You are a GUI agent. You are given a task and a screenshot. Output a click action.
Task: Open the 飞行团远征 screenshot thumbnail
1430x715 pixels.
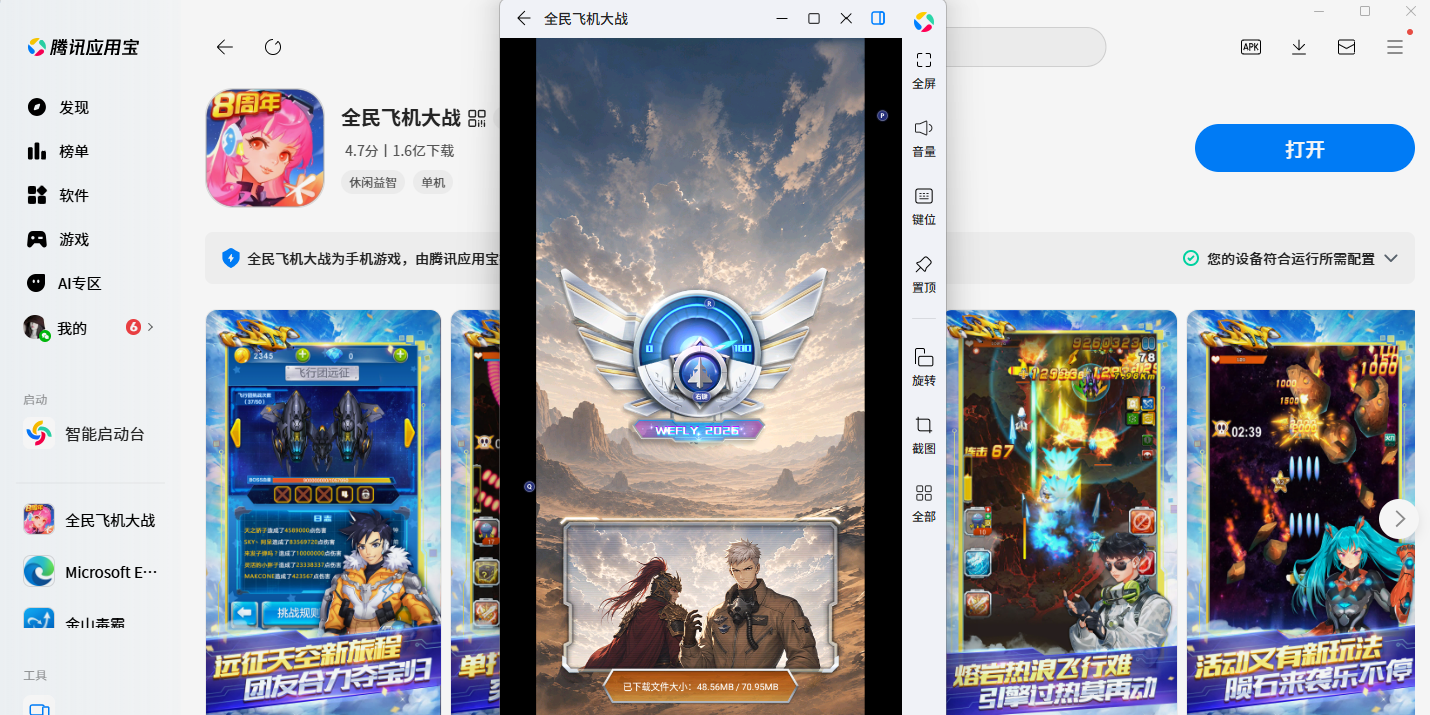pyautogui.click(x=323, y=512)
